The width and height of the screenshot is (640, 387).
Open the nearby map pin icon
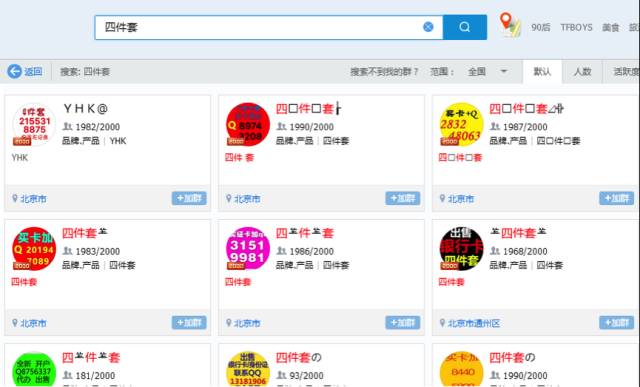point(510,25)
